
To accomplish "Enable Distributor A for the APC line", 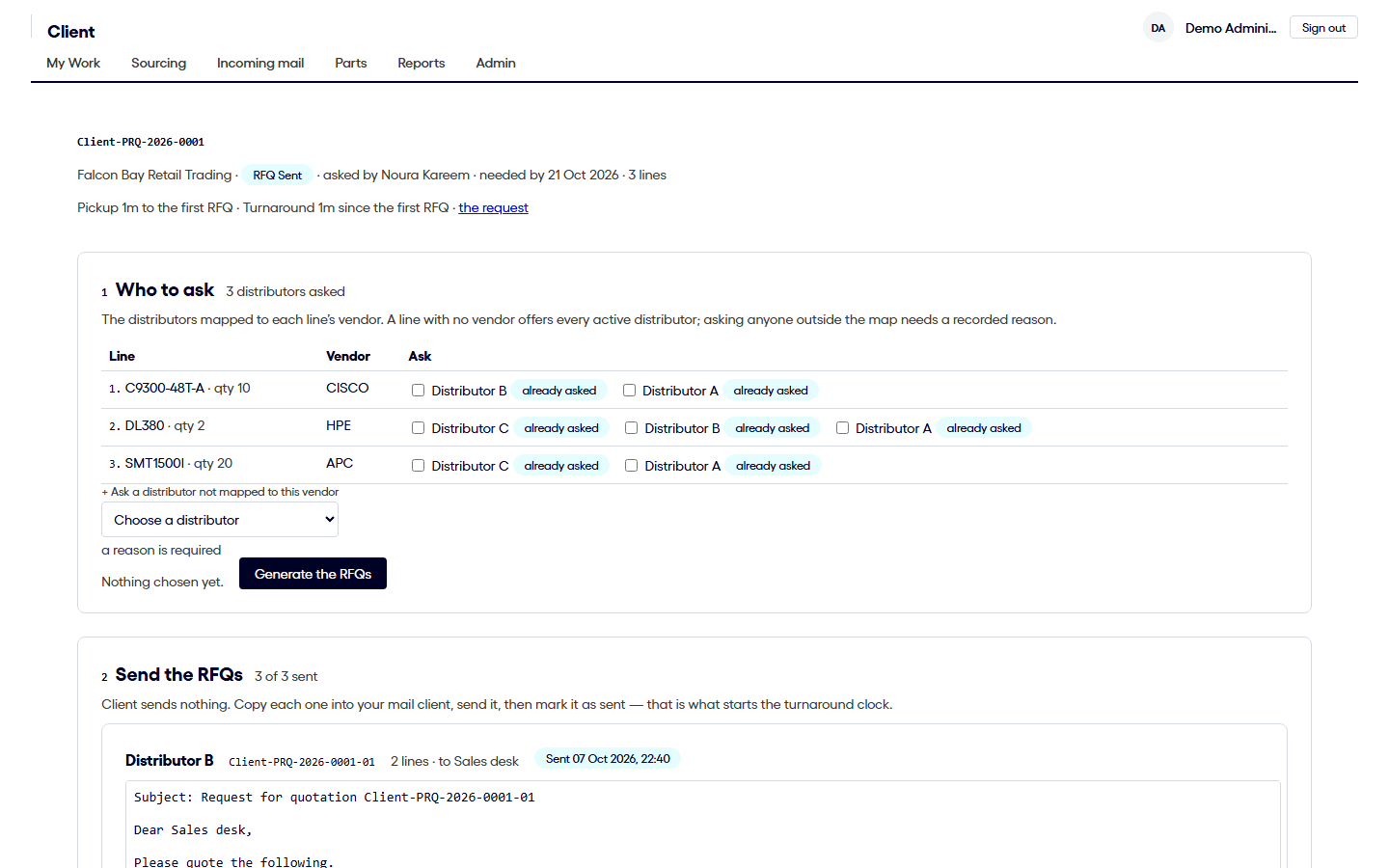I will (632, 466).
